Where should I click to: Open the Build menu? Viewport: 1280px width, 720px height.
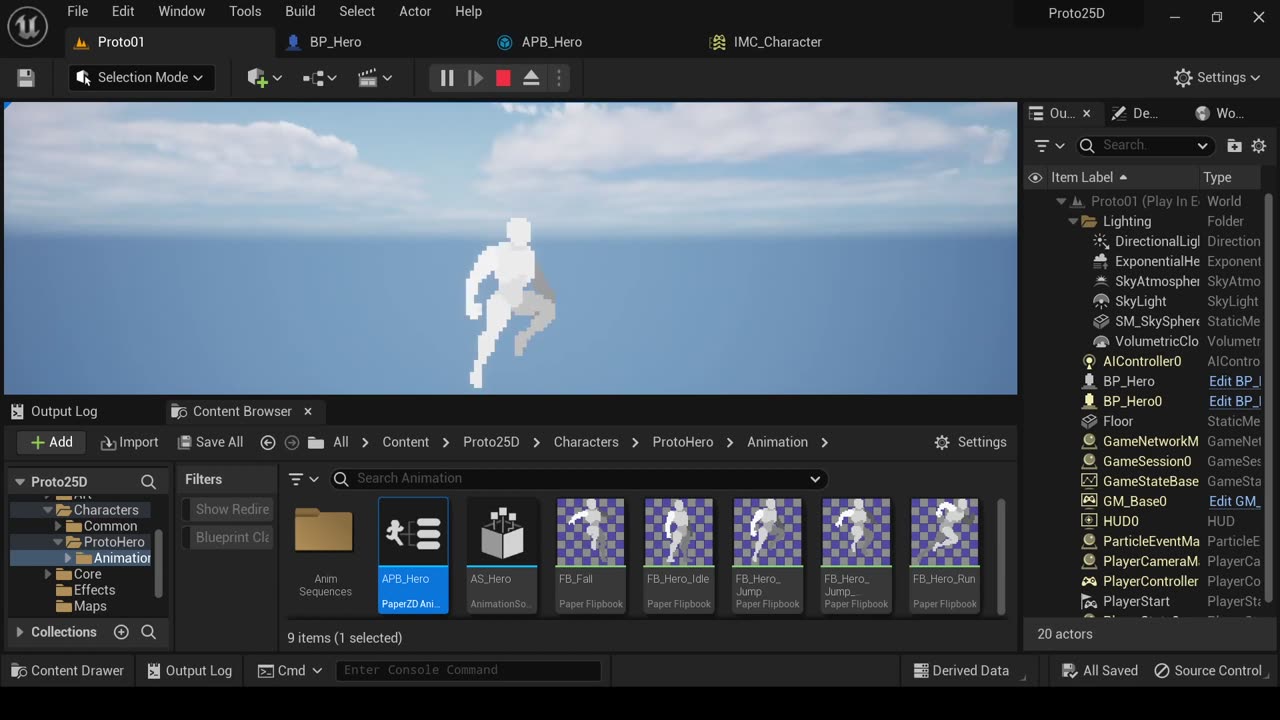(x=300, y=11)
